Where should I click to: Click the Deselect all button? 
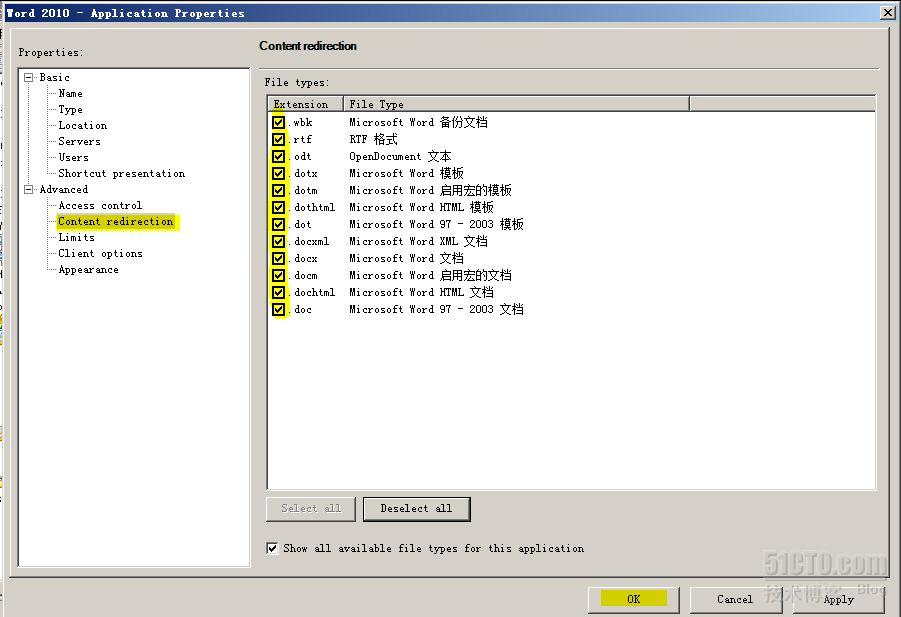click(417, 508)
